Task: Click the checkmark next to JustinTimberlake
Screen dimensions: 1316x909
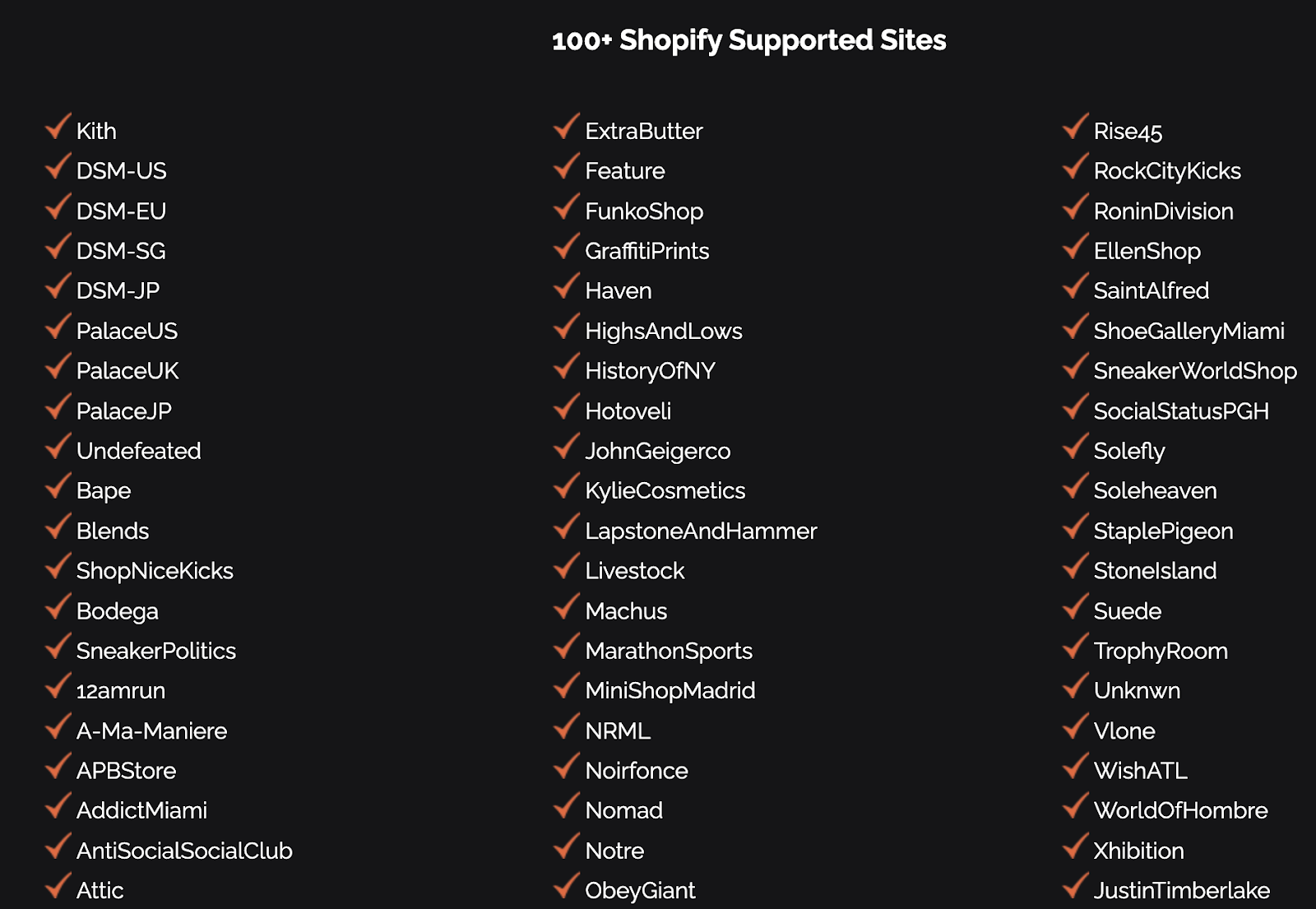Action: pos(1076,886)
